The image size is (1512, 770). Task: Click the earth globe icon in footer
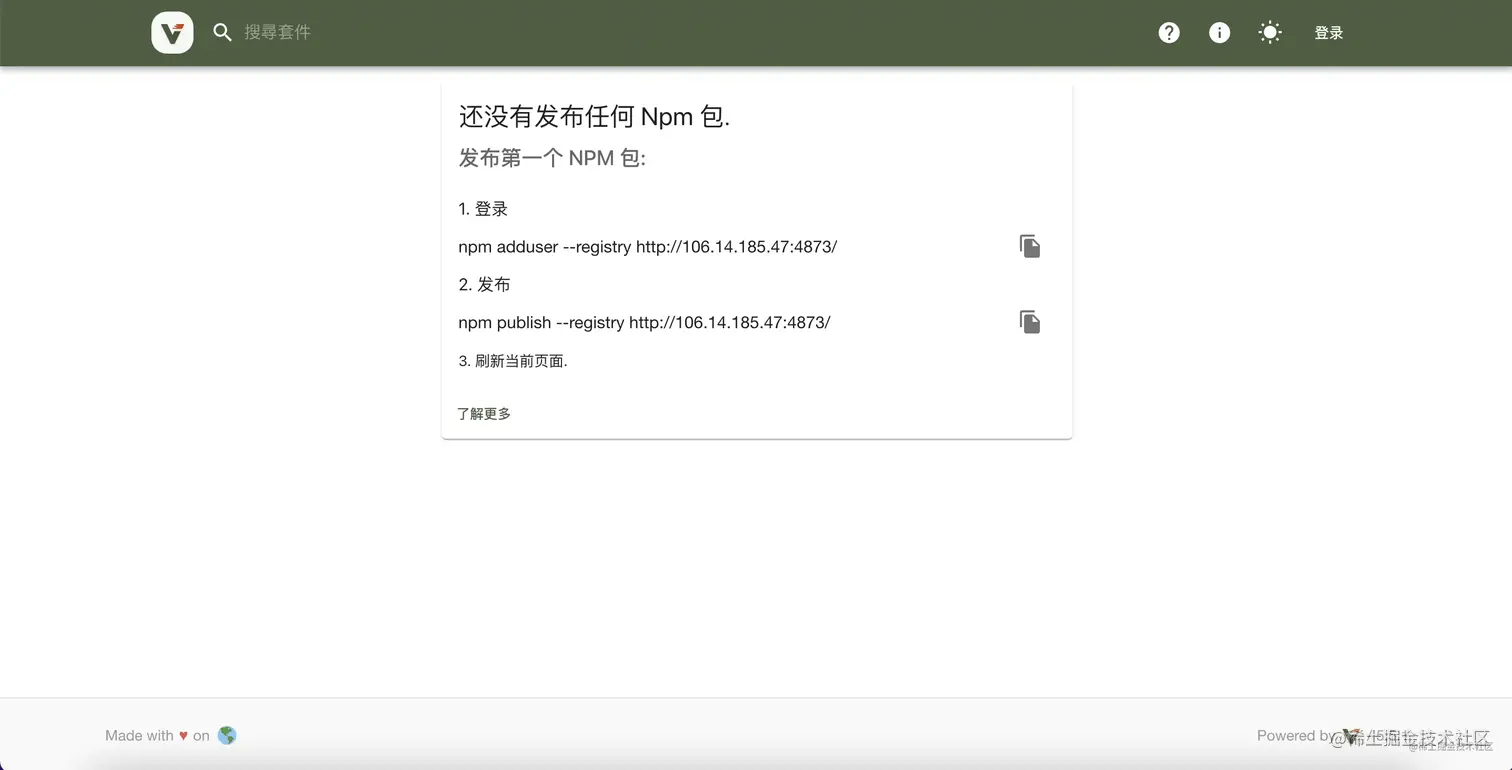click(227, 735)
